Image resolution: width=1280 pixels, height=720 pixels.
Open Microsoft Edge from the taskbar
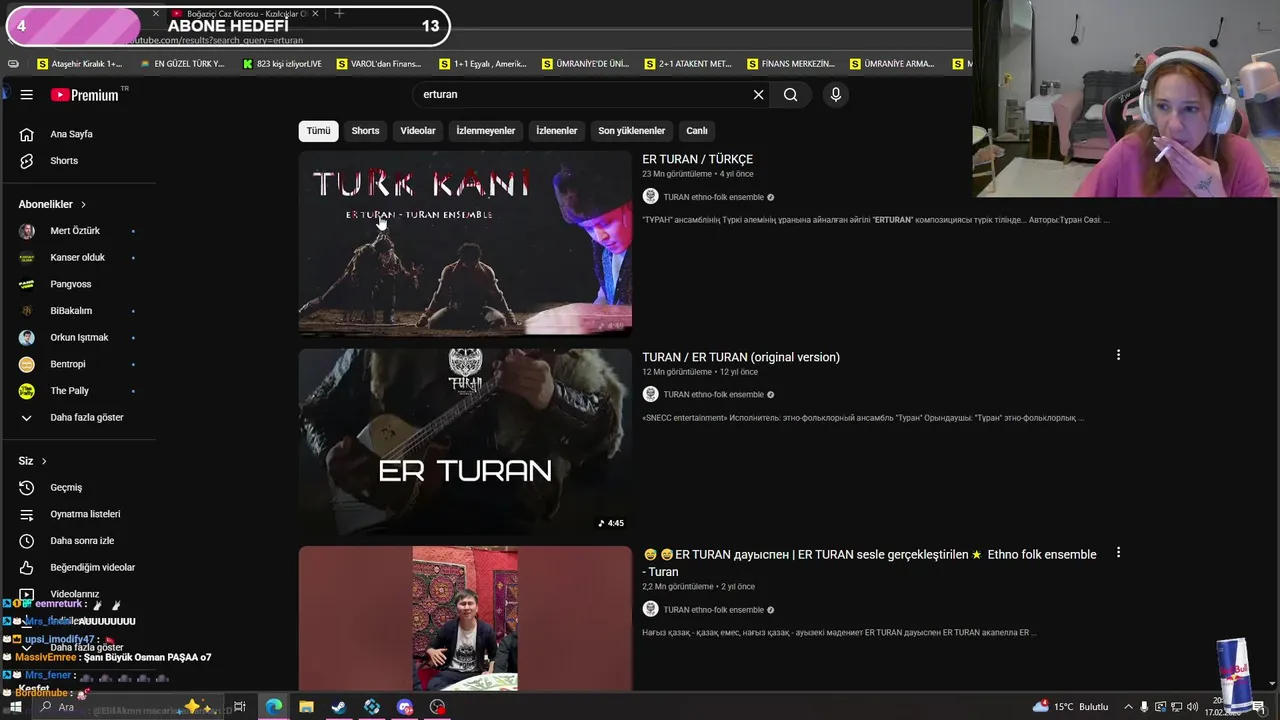(273, 707)
